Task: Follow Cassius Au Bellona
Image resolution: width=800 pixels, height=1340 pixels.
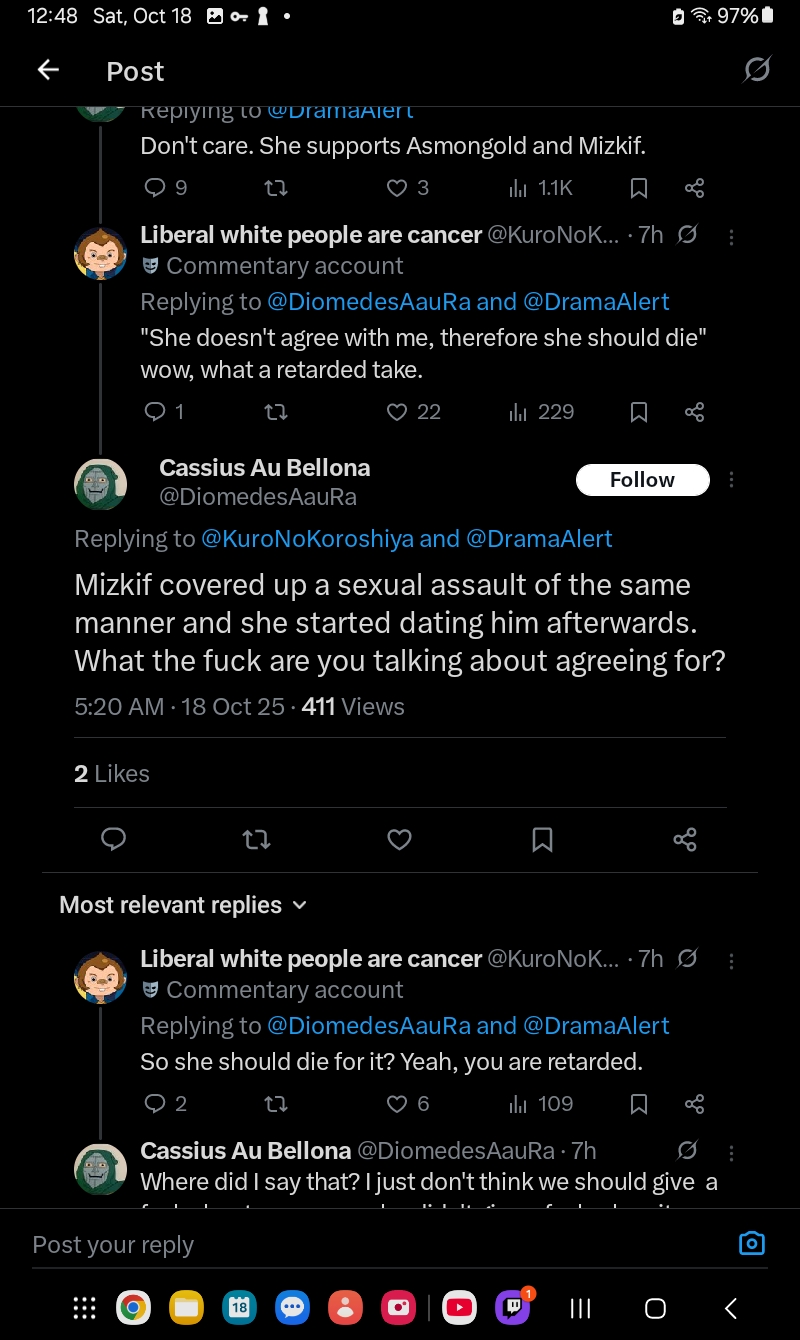Action: pos(642,480)
